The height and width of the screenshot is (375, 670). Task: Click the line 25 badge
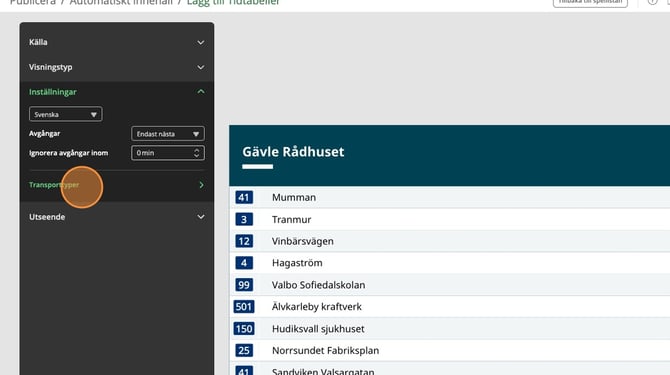[x=244, y=351]
